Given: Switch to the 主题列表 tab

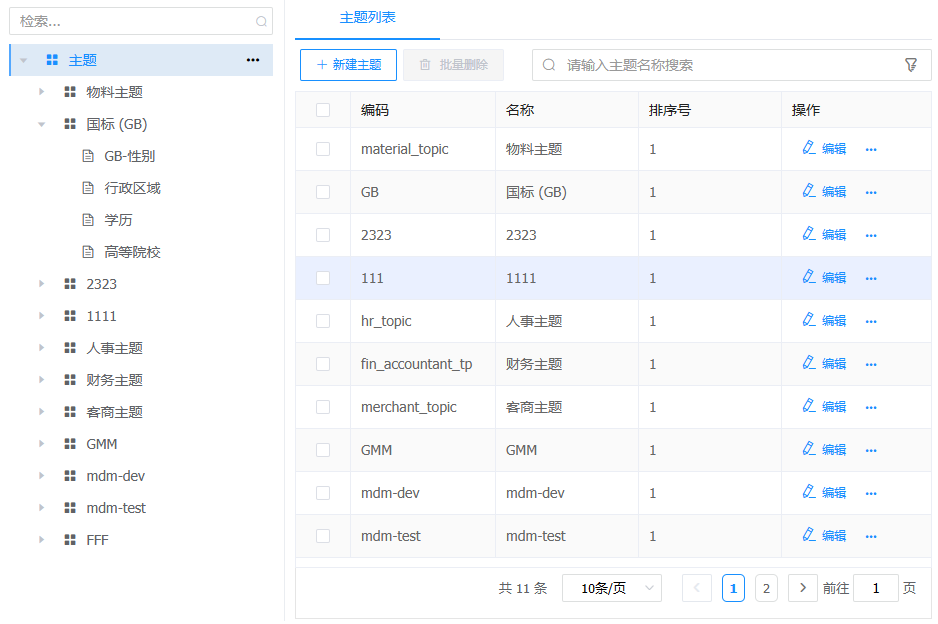Looking at the screenshot, I should point(367,18).
